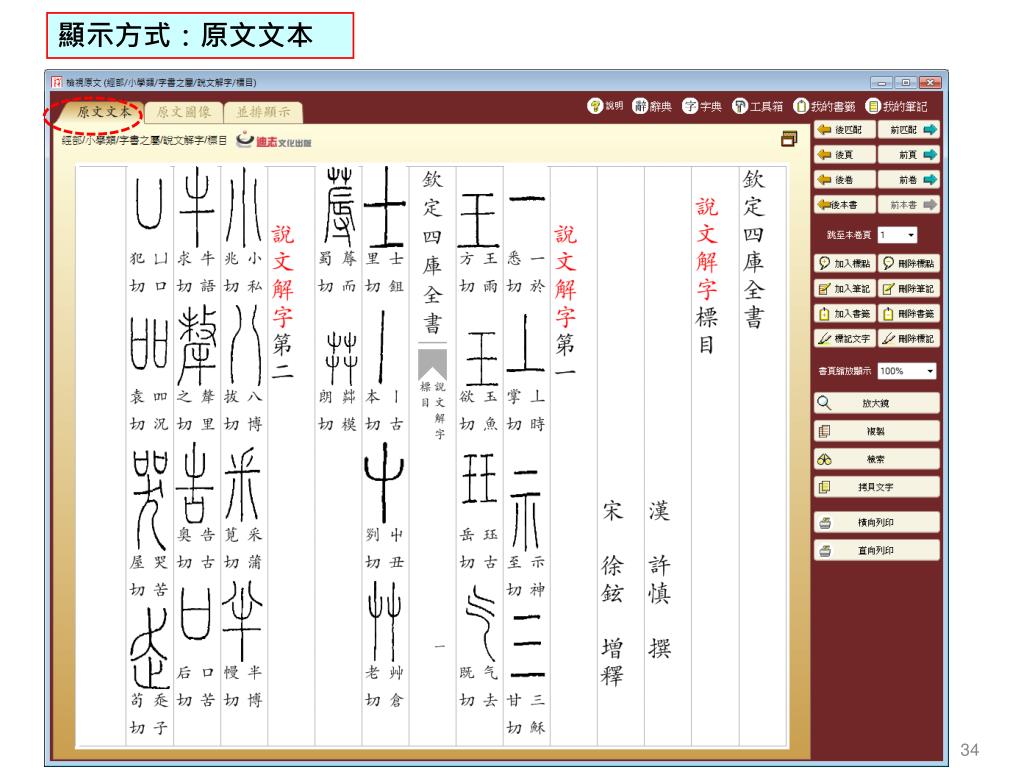Print with 直向列印 portrait

[876, 551]
